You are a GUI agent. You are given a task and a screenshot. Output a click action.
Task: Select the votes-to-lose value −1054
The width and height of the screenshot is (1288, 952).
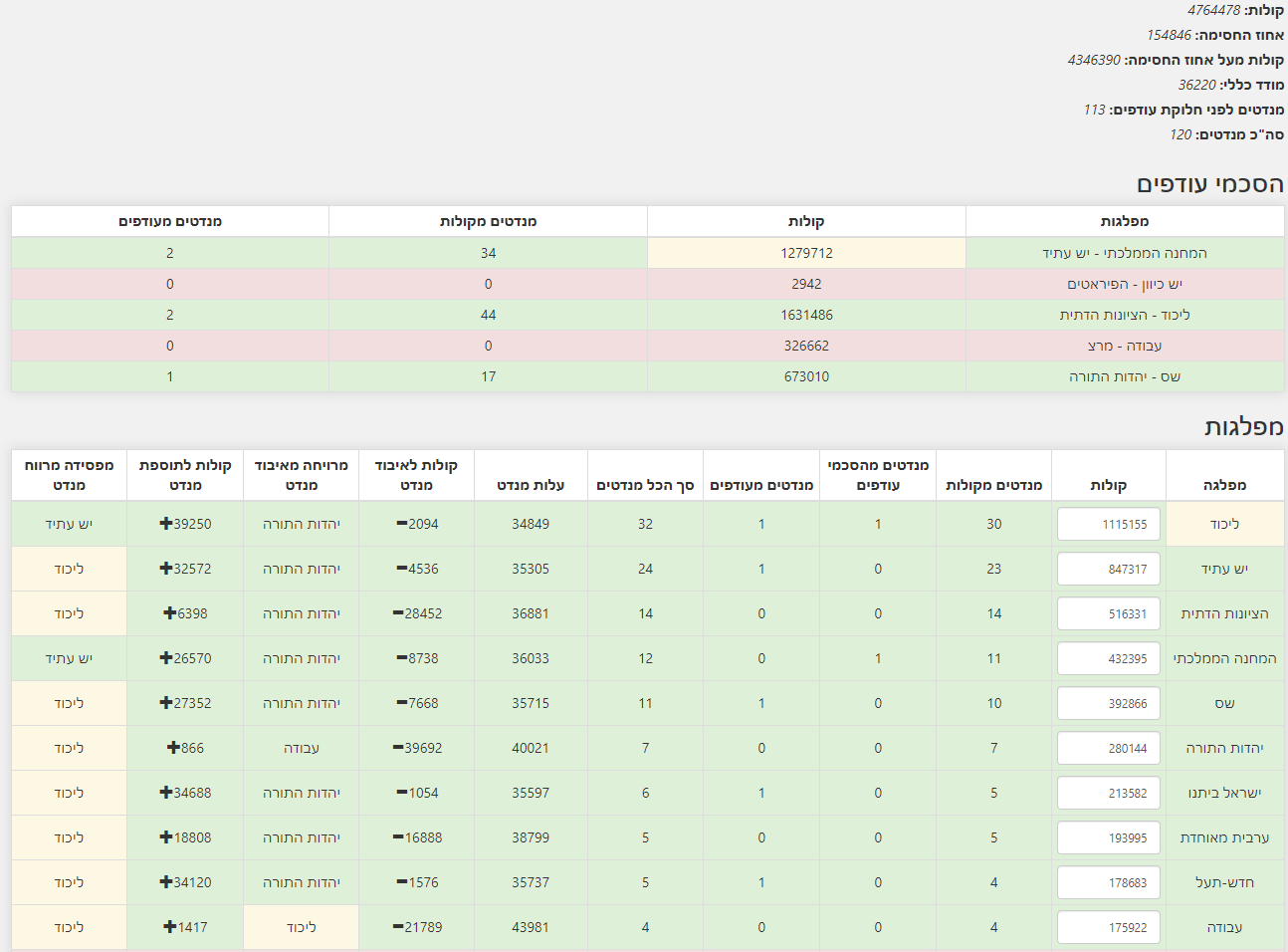click(x=417, y=793)
